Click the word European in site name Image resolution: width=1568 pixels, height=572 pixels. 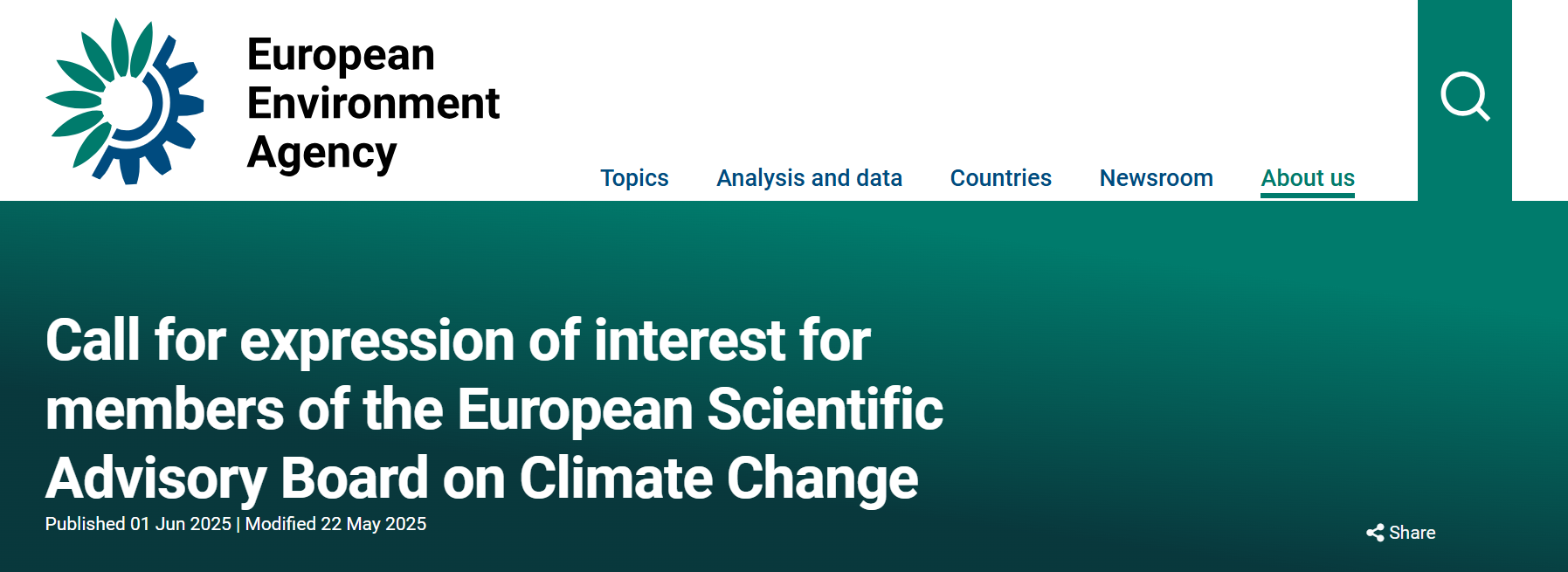[x=341, y=55]
